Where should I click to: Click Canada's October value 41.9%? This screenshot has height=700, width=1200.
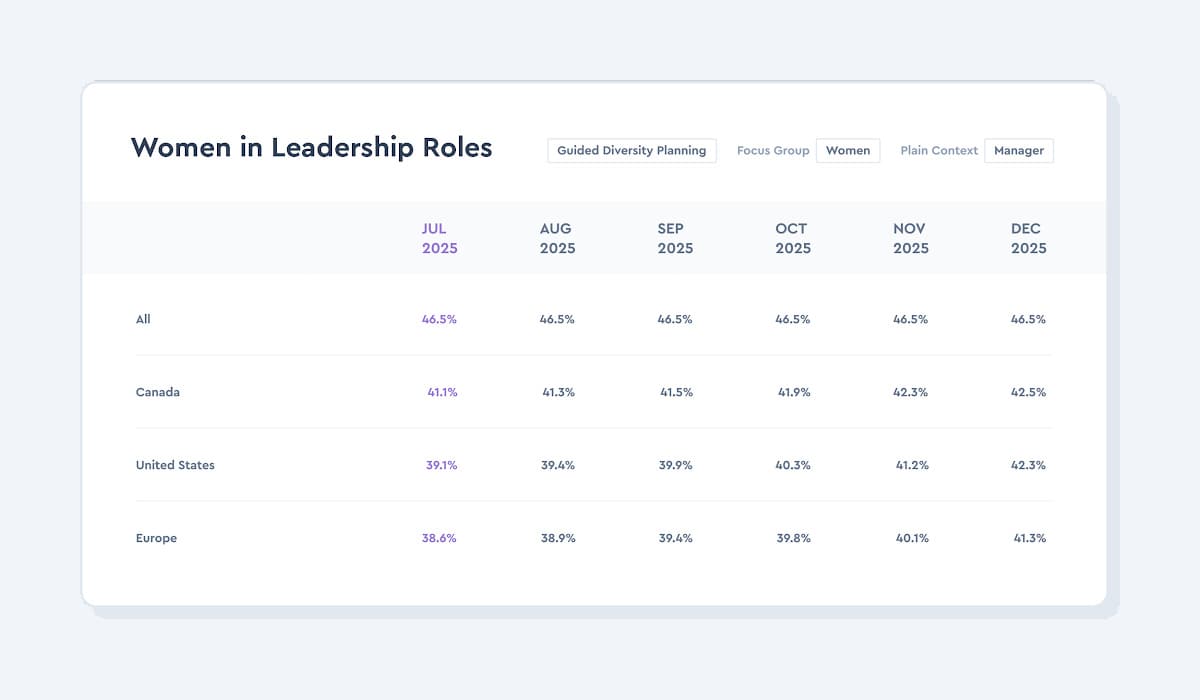pos(794,392)
